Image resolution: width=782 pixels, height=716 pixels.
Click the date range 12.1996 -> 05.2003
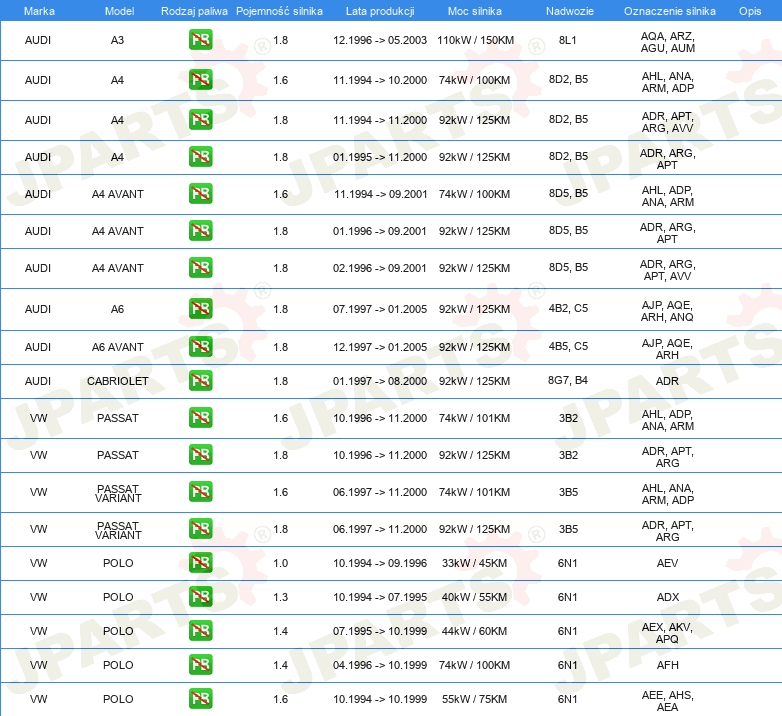(x=380, y=40)
